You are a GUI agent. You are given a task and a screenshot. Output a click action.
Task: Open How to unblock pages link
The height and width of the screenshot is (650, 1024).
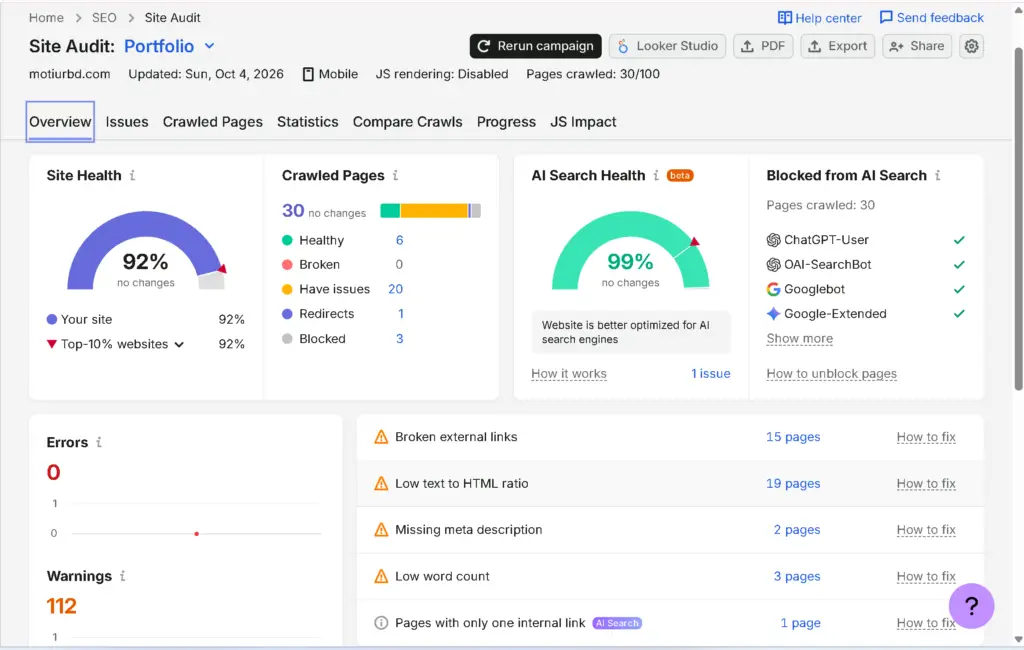pos(831,374)
